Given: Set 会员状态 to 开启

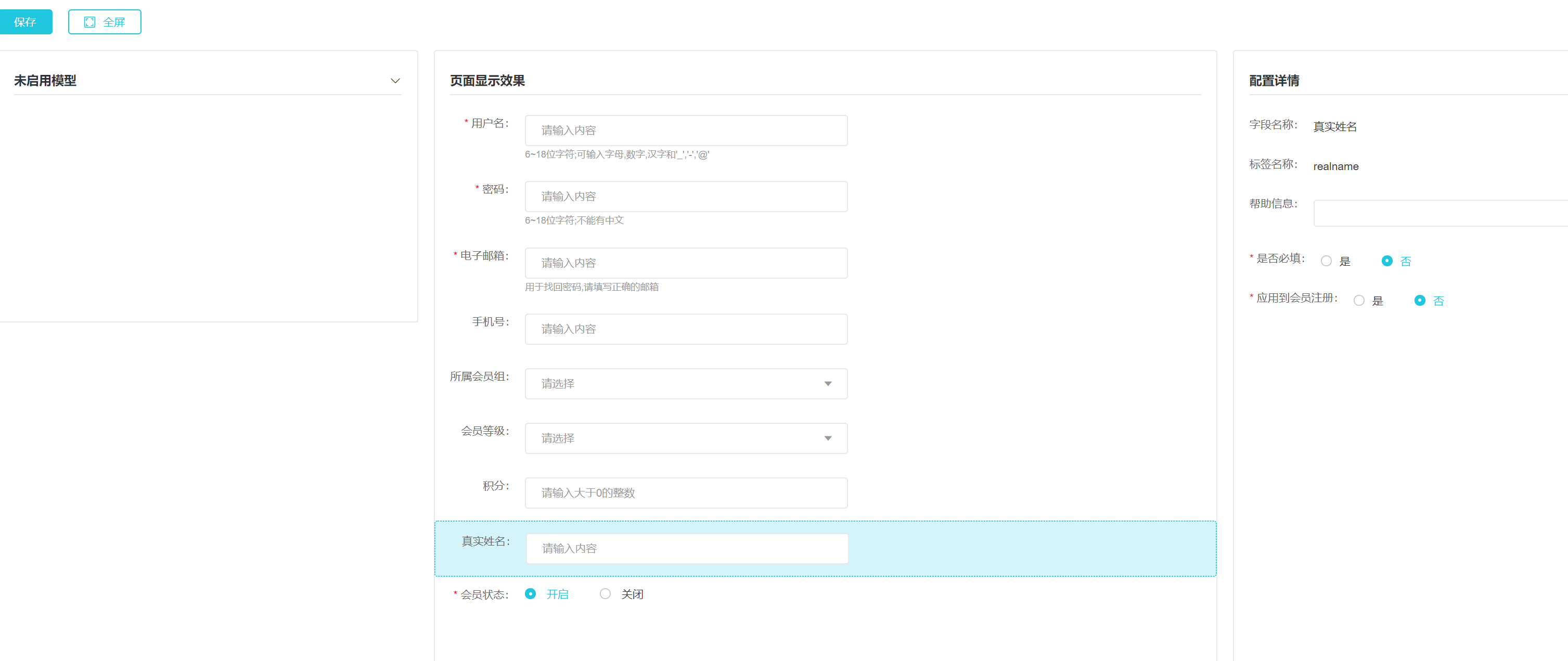Looking at the screenshot, I should tap(530, 594).
